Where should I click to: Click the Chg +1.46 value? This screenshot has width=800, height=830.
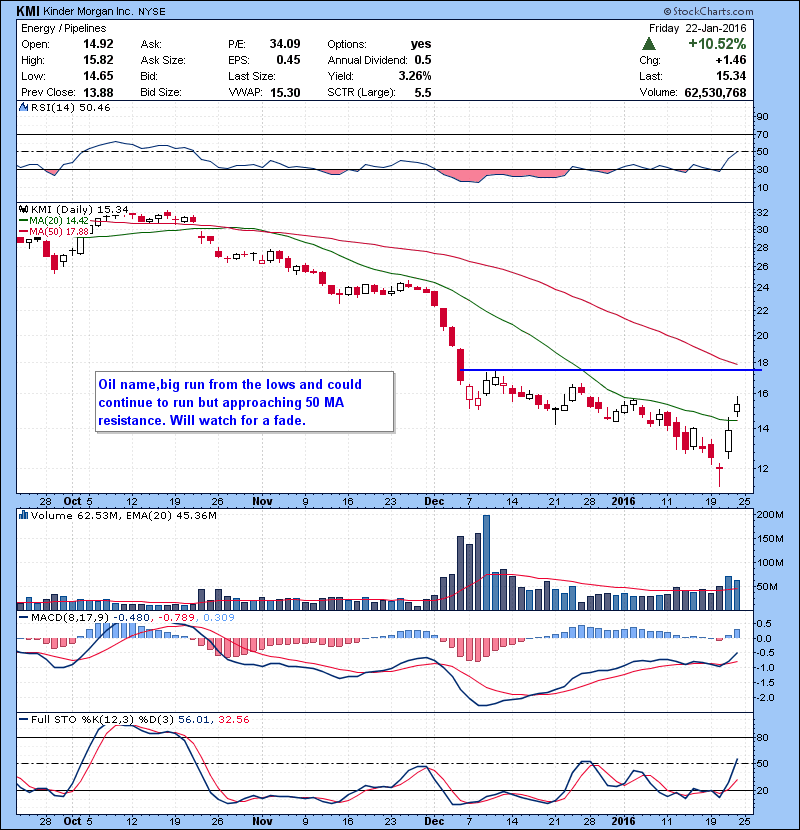pos(731,60)
